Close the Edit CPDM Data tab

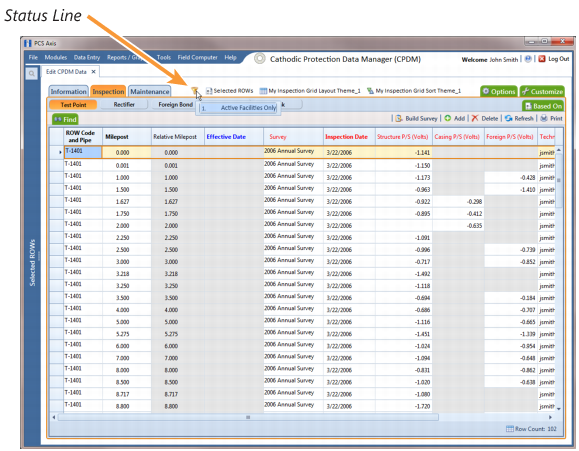pyautogui.click(x=93, y=72)
